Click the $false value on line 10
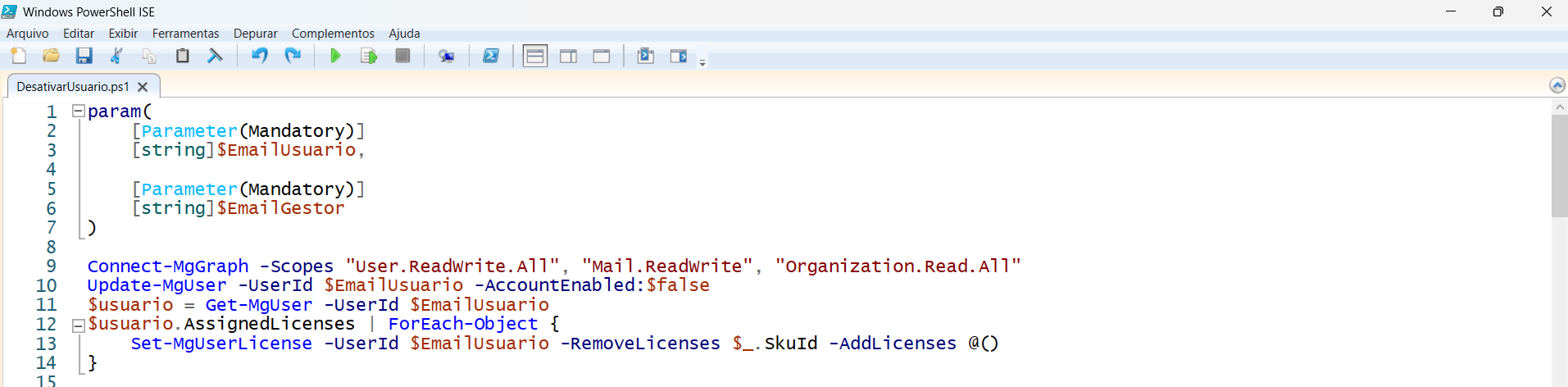This screenshot has height=387, width=1568. click(678, 285)
